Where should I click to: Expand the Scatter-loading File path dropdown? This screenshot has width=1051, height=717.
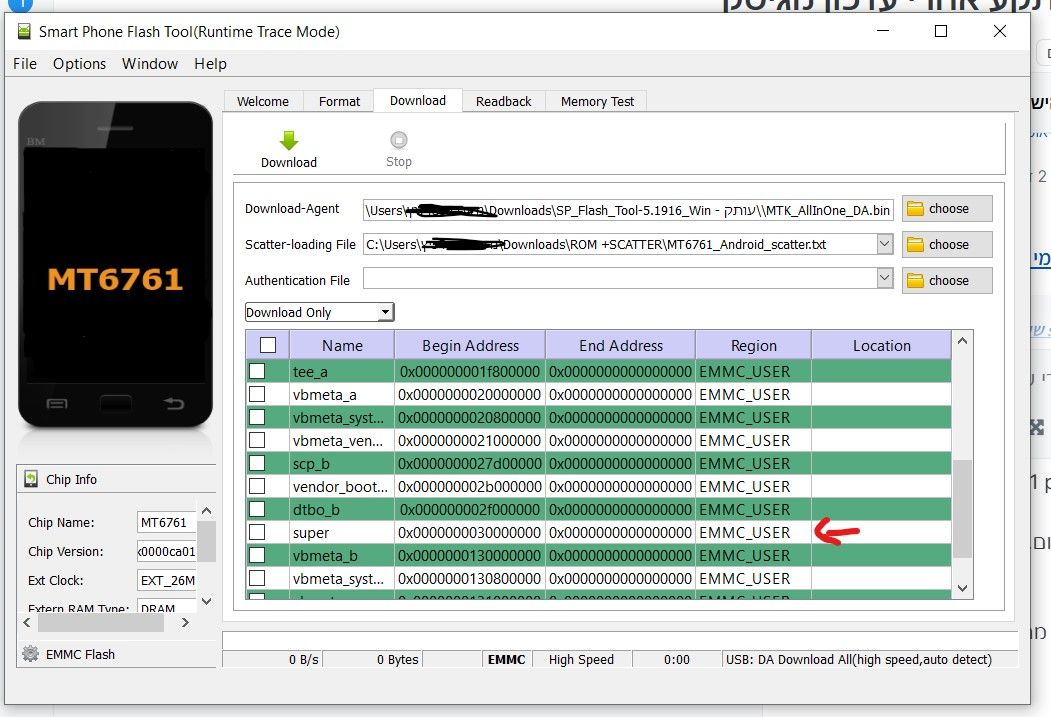[884, 244]
